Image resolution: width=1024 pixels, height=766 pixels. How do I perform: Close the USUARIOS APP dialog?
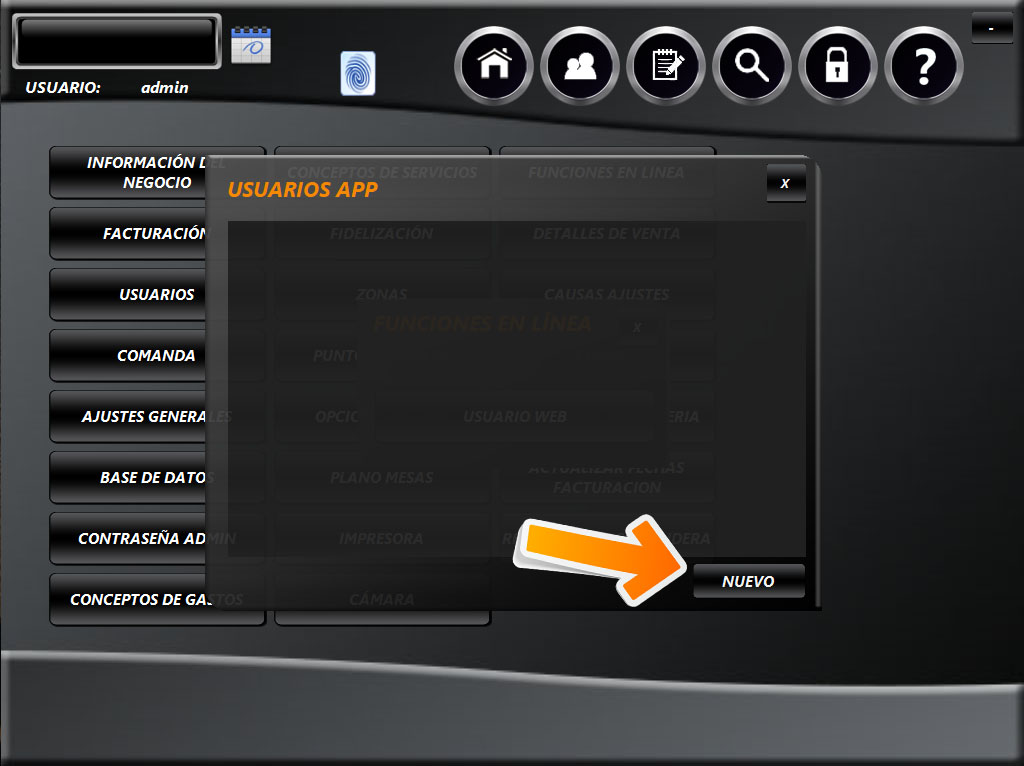785,183
